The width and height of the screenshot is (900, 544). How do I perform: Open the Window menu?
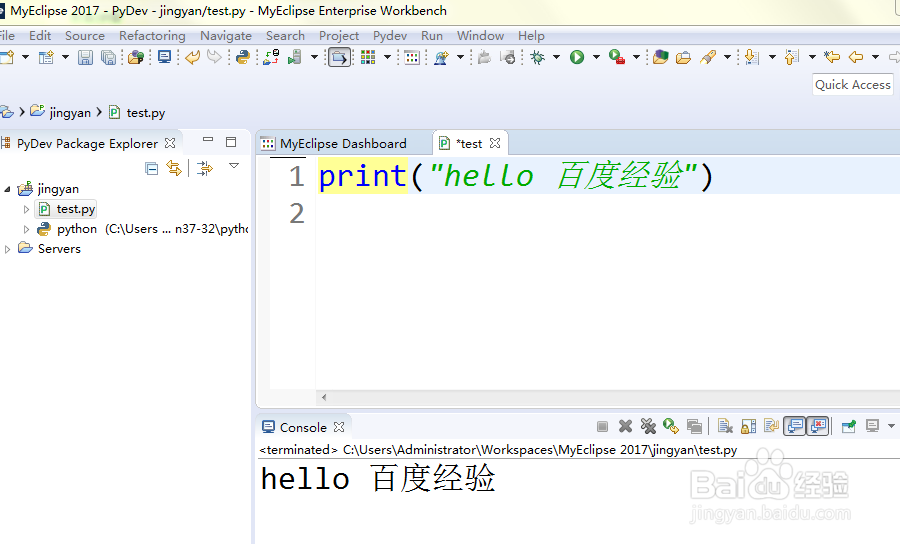click(x=480, y=36)
